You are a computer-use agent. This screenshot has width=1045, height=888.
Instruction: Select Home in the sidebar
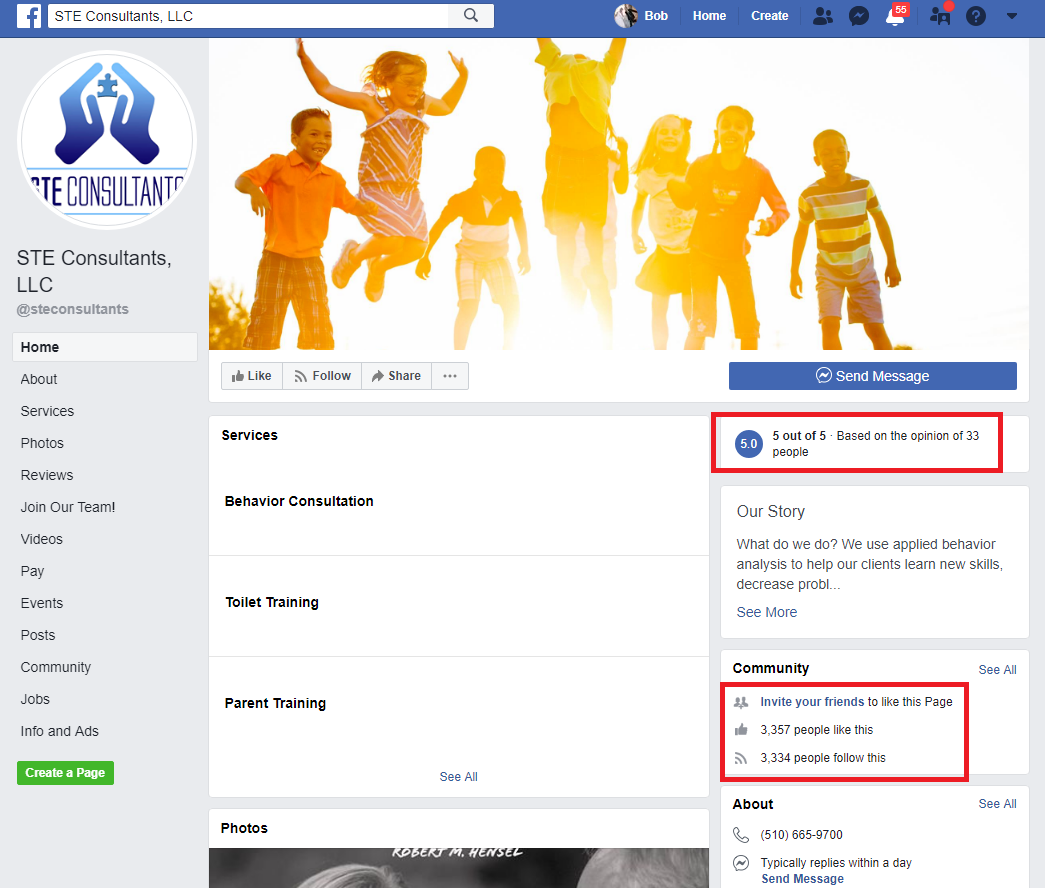point(105,347)
